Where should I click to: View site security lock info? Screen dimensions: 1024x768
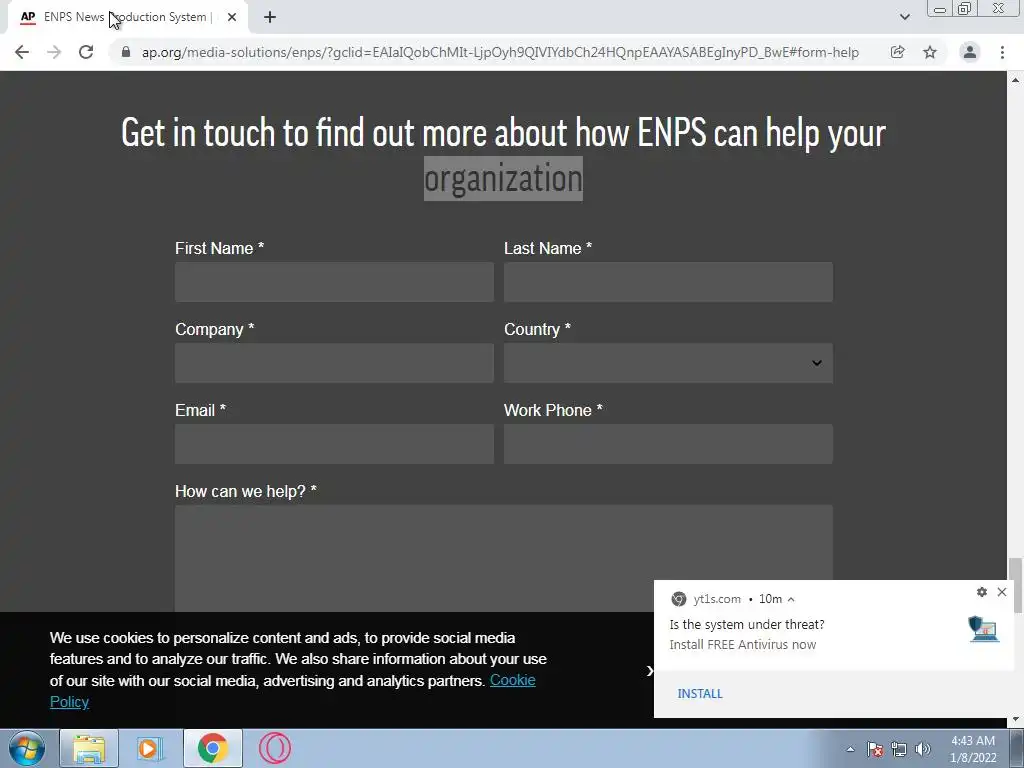click(126, 52)
